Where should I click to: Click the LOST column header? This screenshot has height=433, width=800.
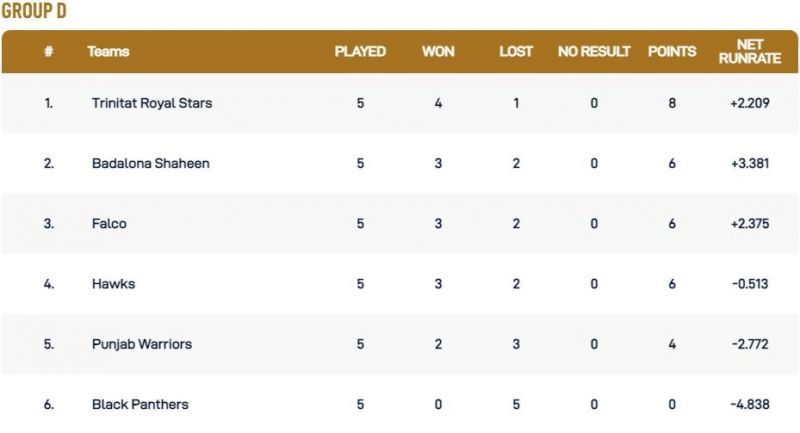[516, 51]
